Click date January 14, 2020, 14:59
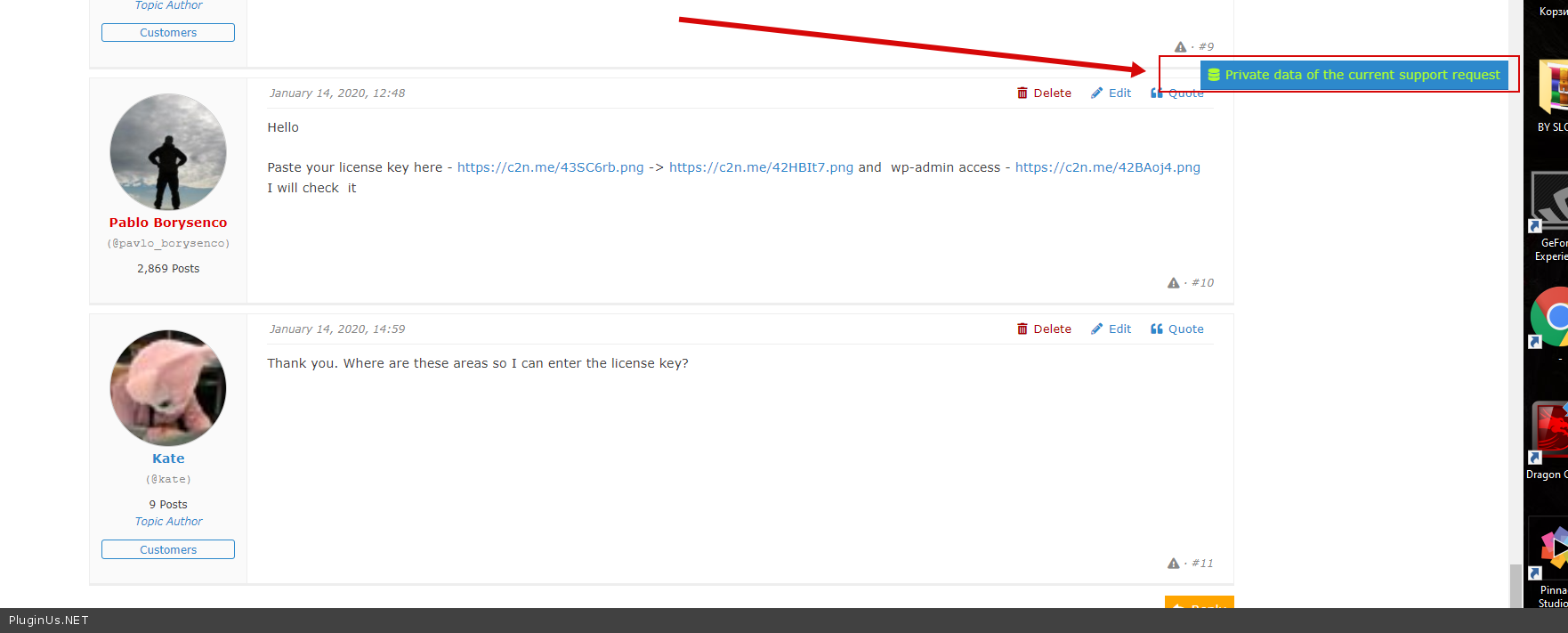Viewport: 1568px width, 633px height. click(x=337, y=329)
